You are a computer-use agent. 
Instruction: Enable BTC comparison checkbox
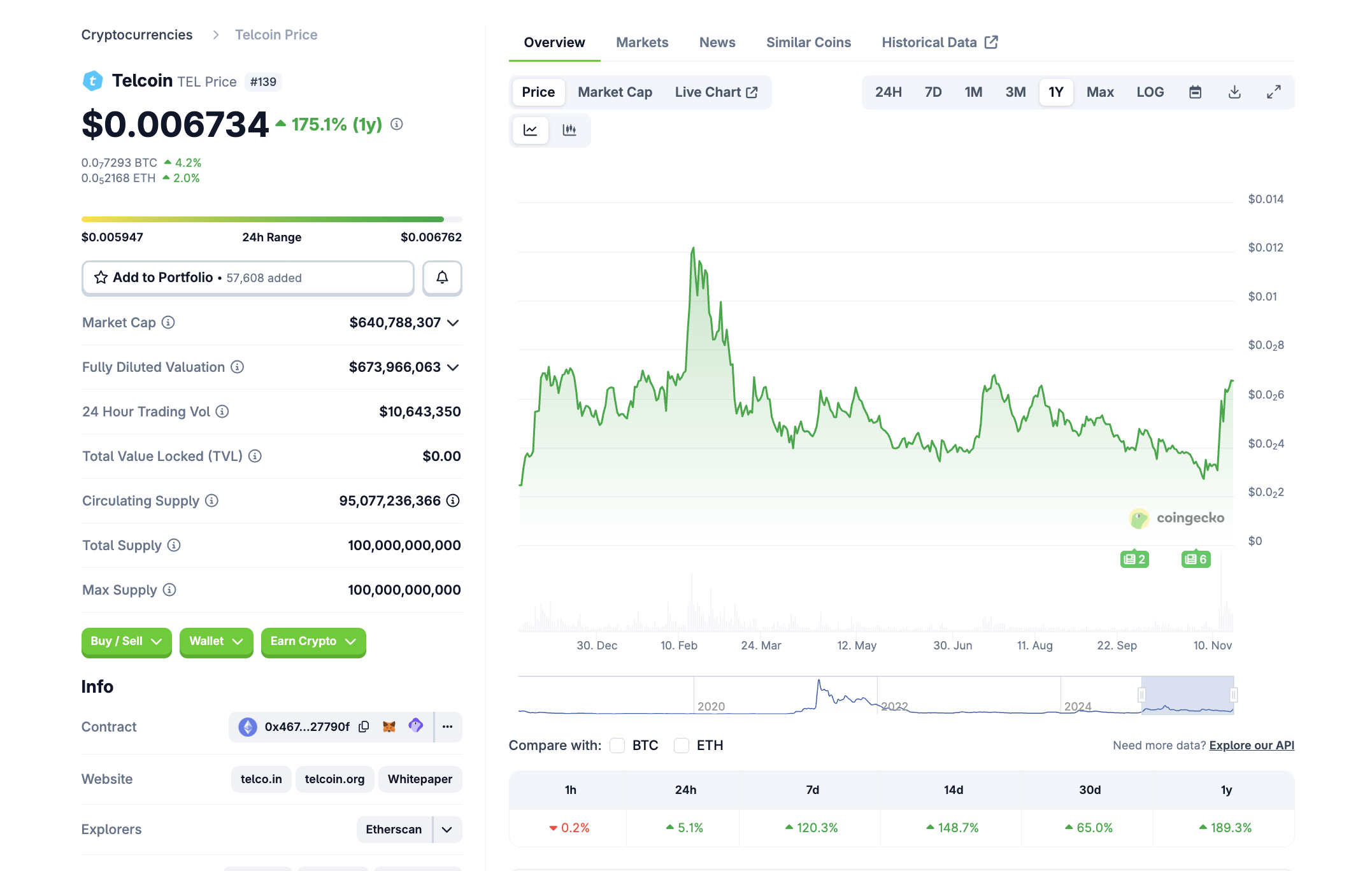[617, 745]
